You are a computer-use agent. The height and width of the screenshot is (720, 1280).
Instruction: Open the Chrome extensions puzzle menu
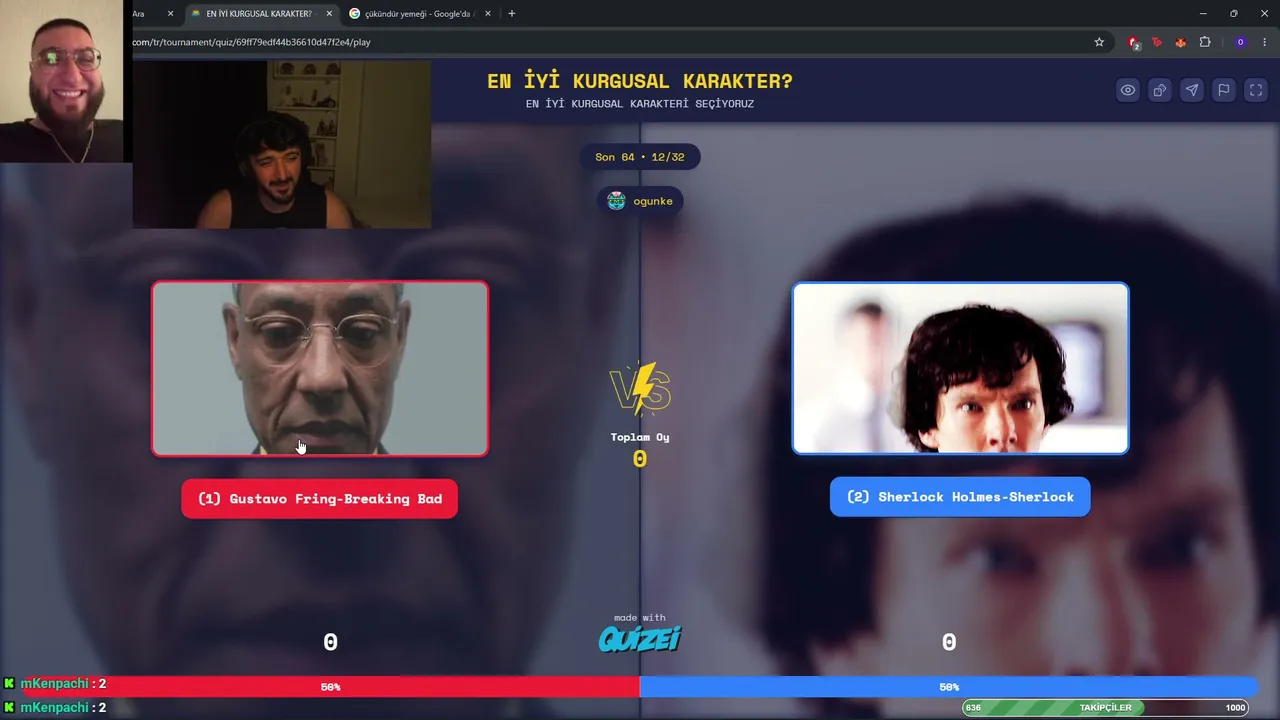click(x=1205, y=42)
